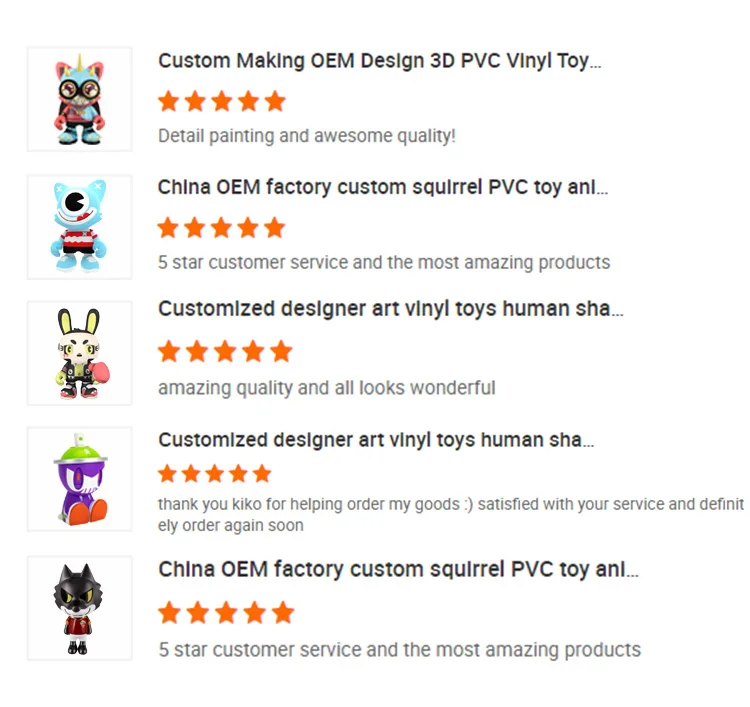Click fifth star of the 'Detail painting' review

coord(275,101)
